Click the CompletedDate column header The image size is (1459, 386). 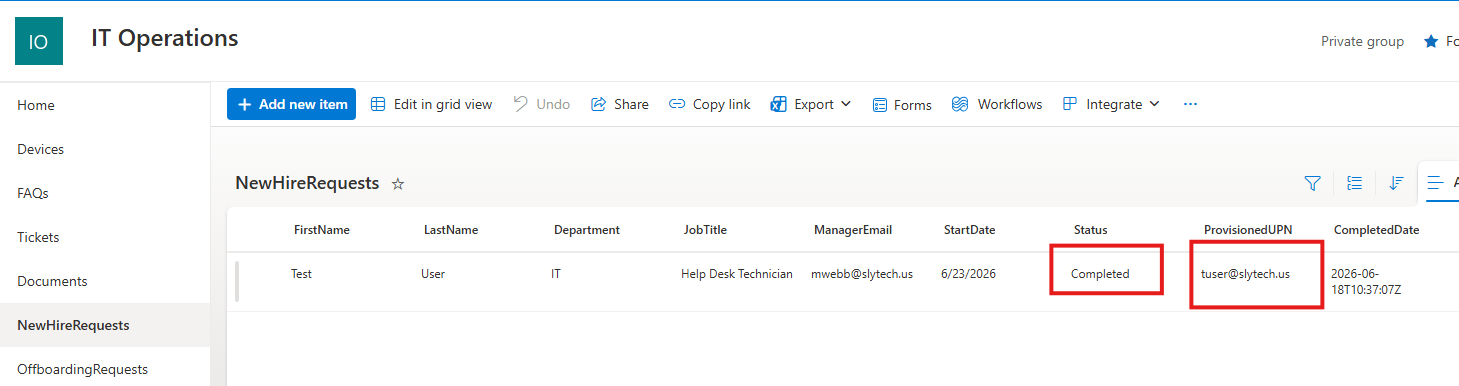coord(1376,230)
